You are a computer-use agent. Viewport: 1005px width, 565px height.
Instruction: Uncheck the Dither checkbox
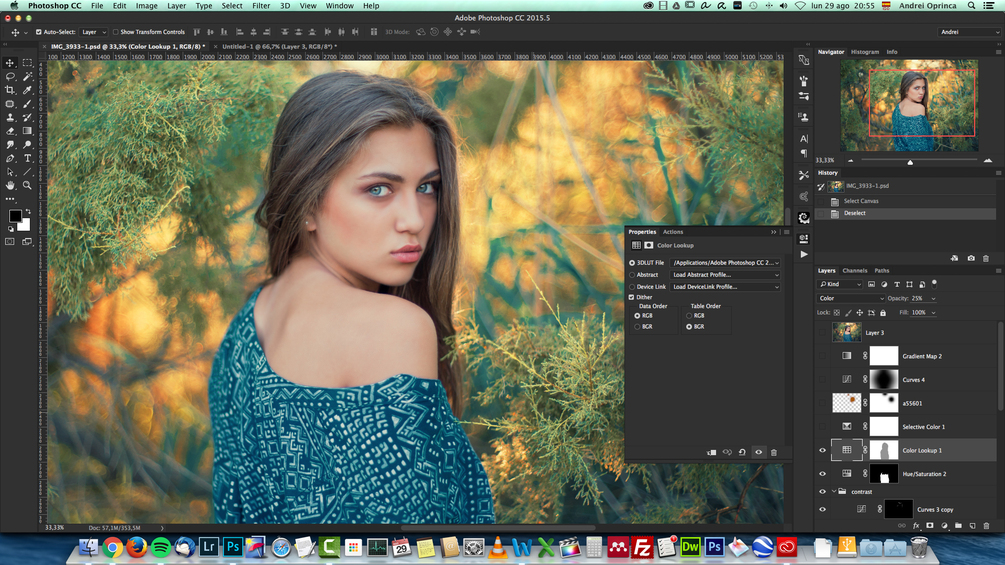(631, 297)
